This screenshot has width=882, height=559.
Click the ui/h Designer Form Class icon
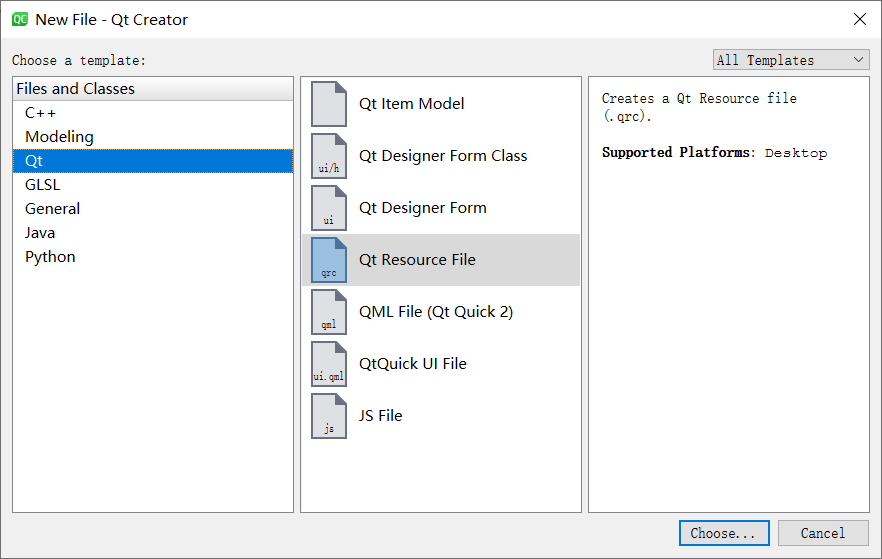point(329,156)
